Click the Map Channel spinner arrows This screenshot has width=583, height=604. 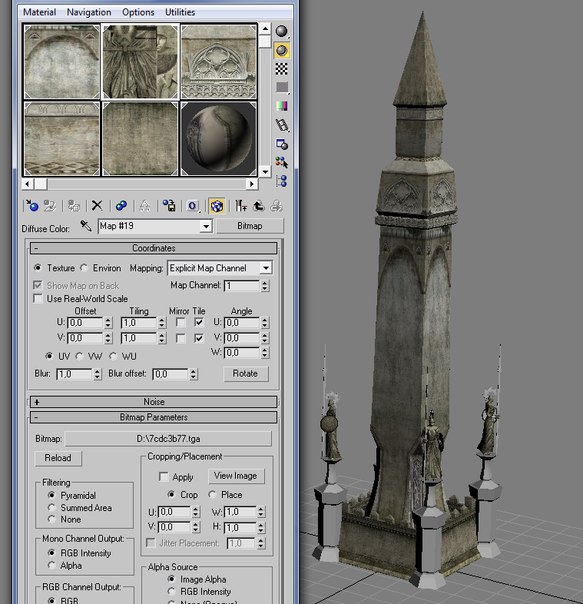pyautogui.click(x=264, y=285)
